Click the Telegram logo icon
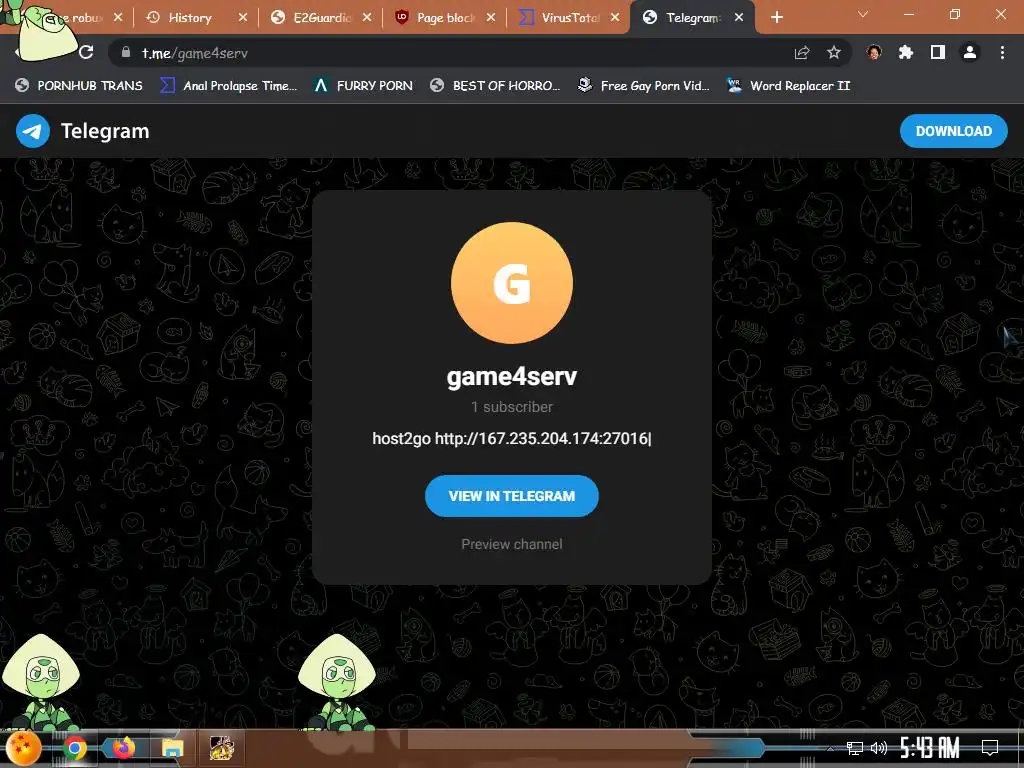 tap(33, 131)
